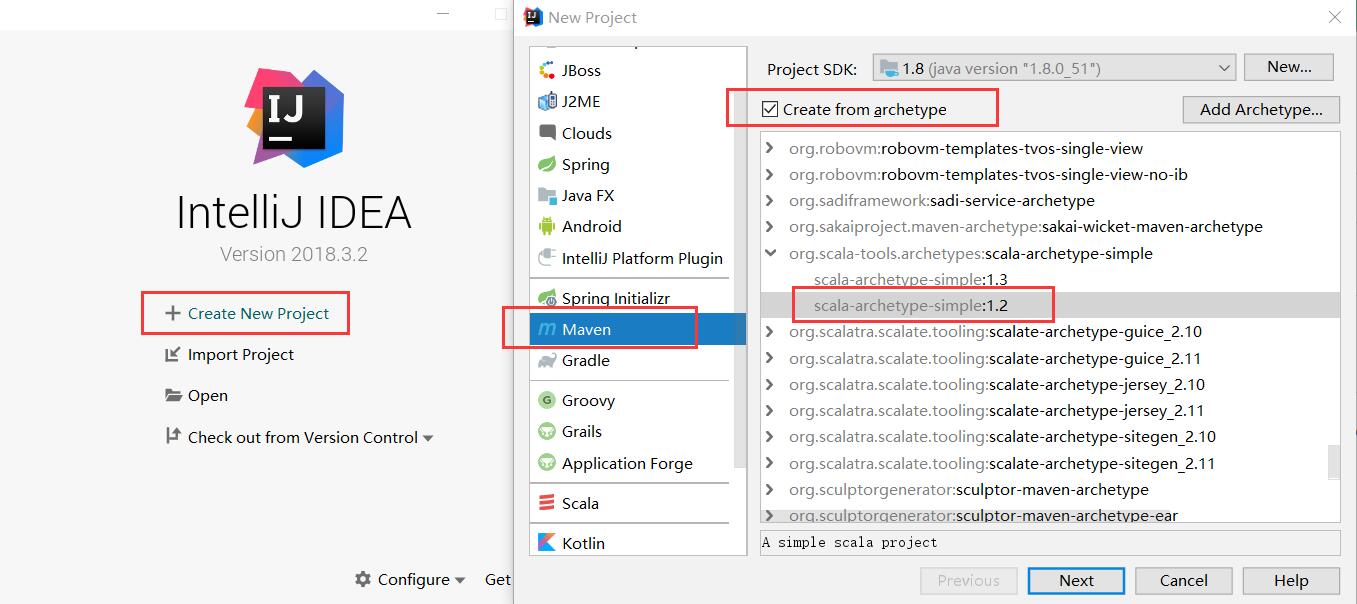
Task: Click the Spring leaf icon
Action: [547, 164]
